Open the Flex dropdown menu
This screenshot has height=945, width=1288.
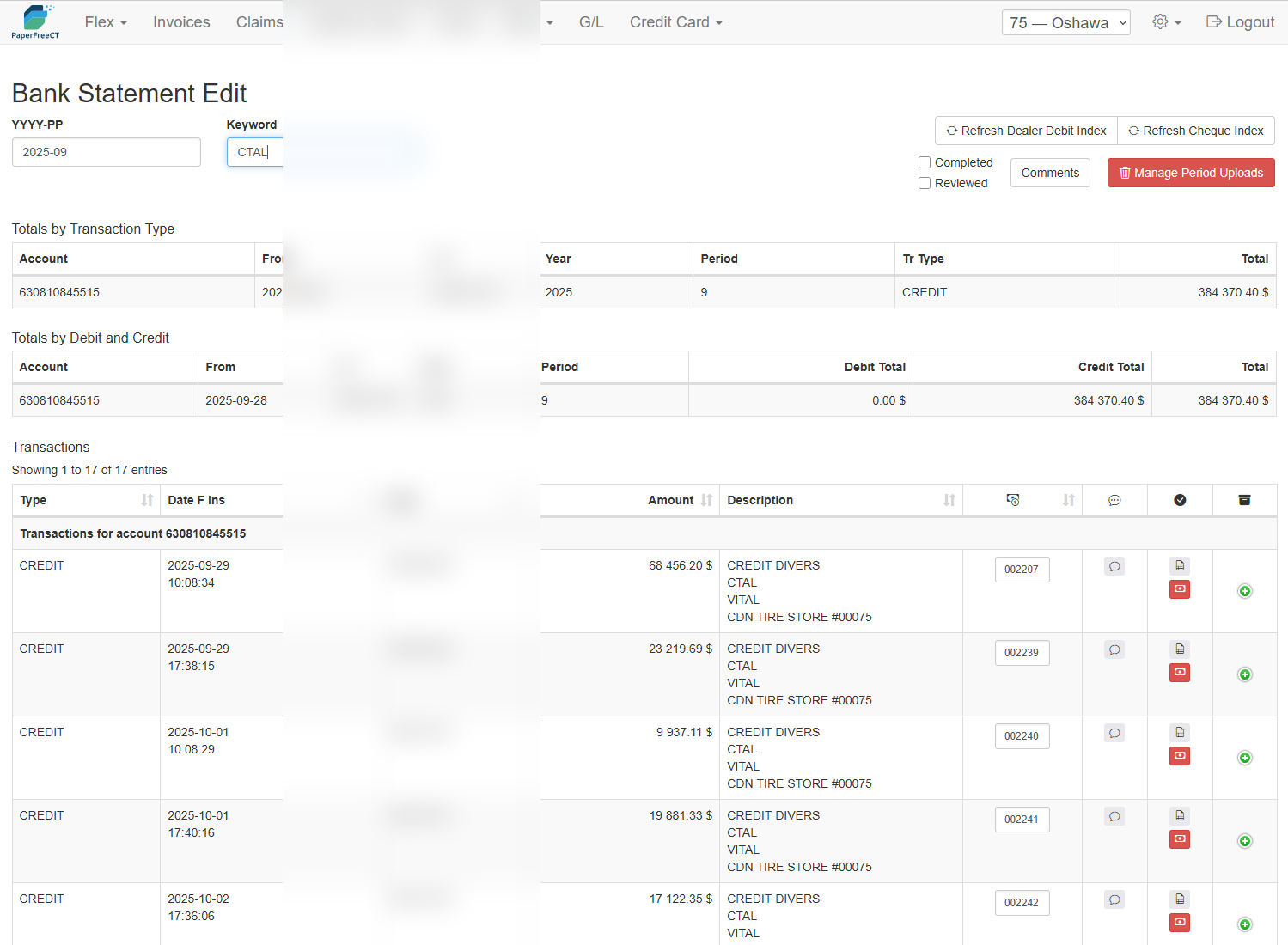[106, 22]
